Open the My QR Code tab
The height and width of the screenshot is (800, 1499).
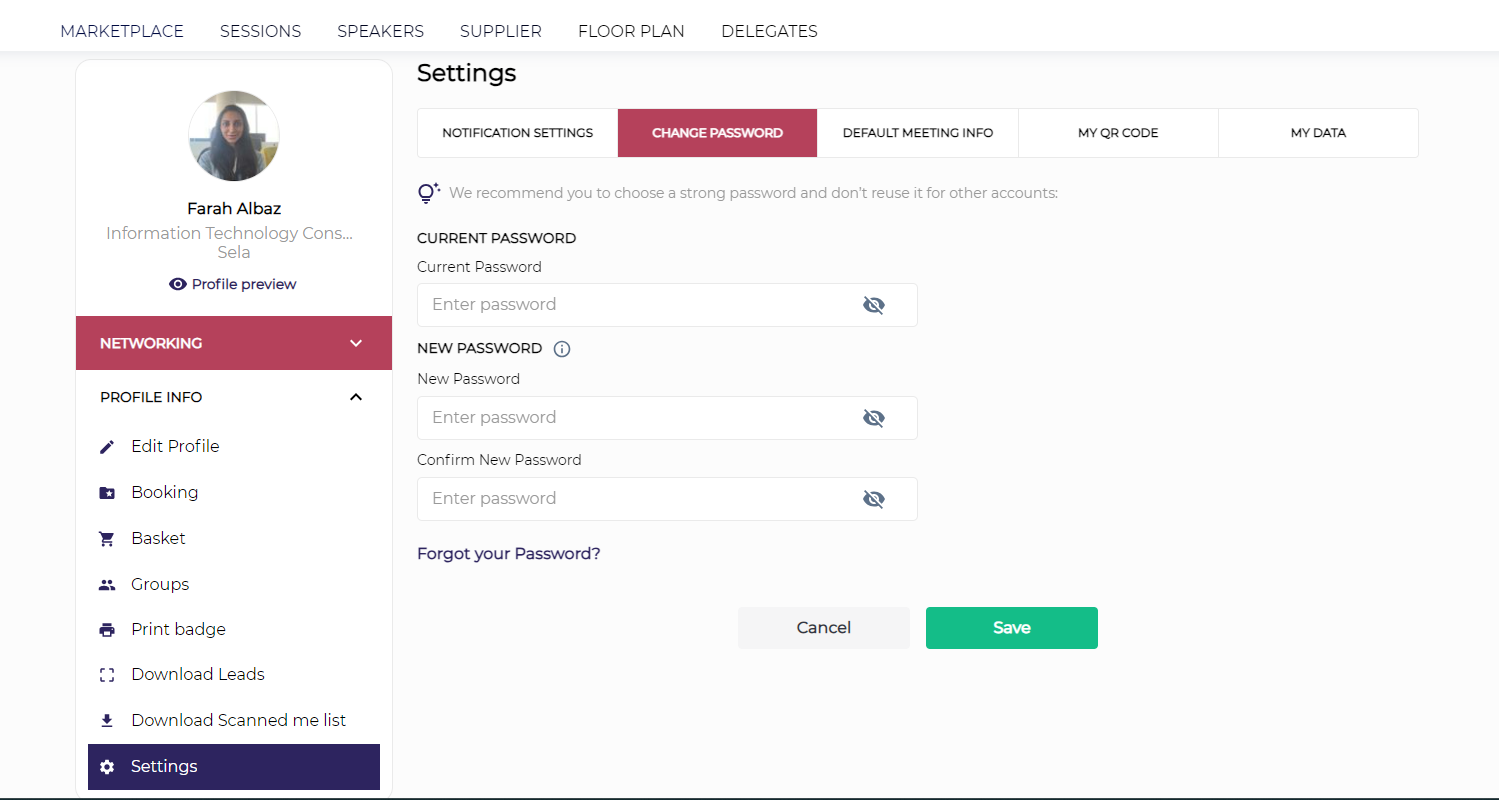tap(1118, 133)
